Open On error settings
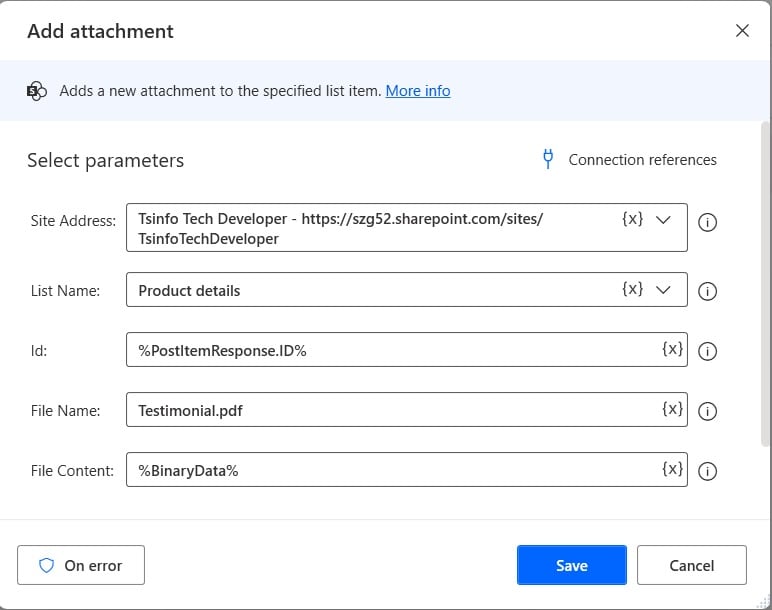The image size is (772, 610). pyautogui.click(x=81, y=565)
